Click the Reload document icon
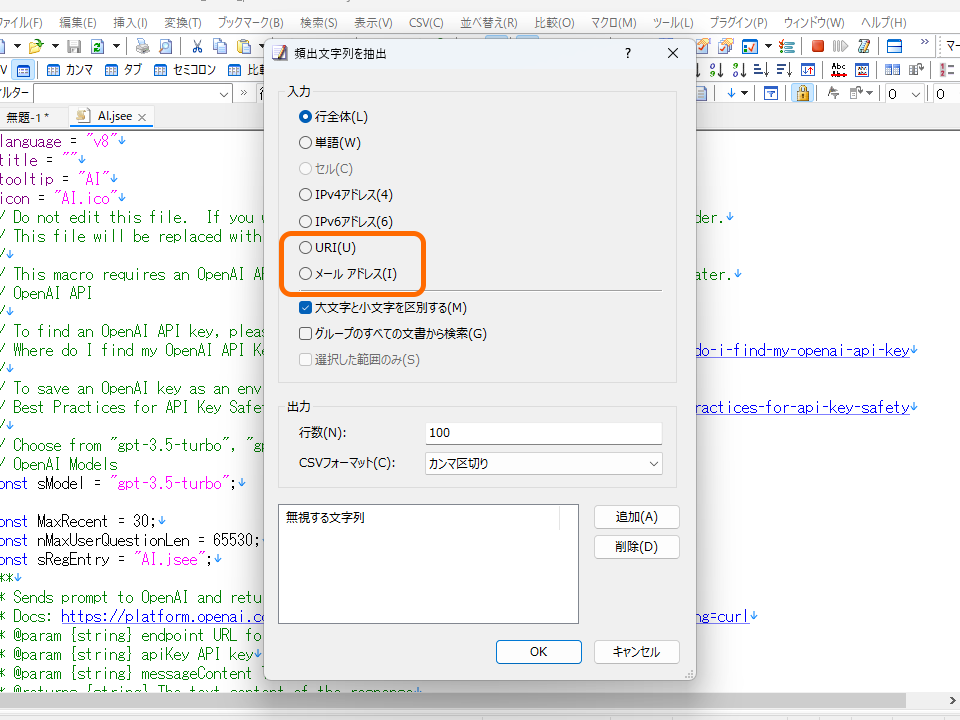The height and width of the screenshot is (720, 960). click(x=97, y=46)
